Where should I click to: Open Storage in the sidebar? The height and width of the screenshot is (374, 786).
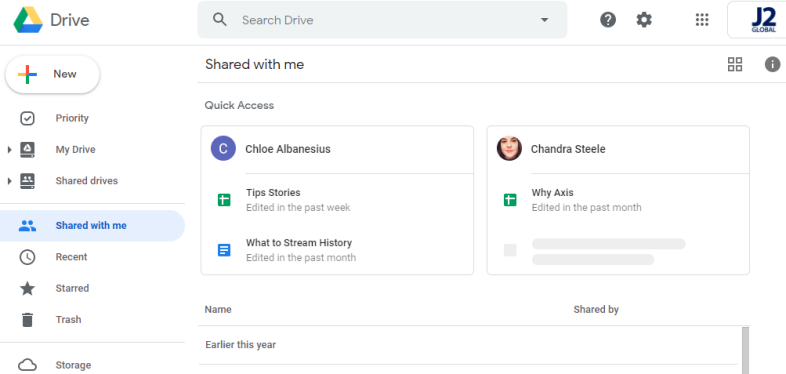click(x=73, y=365)
